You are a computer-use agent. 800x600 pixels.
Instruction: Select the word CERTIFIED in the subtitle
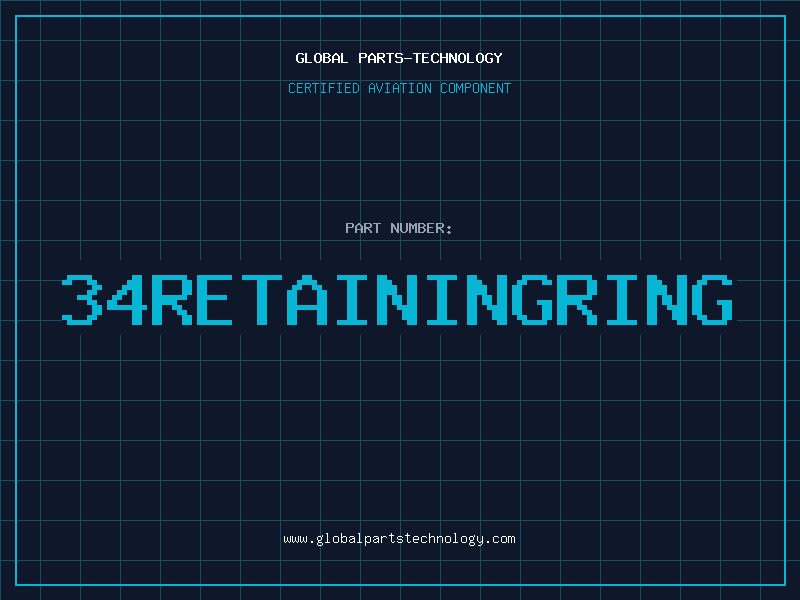click(x=324, y=88)
